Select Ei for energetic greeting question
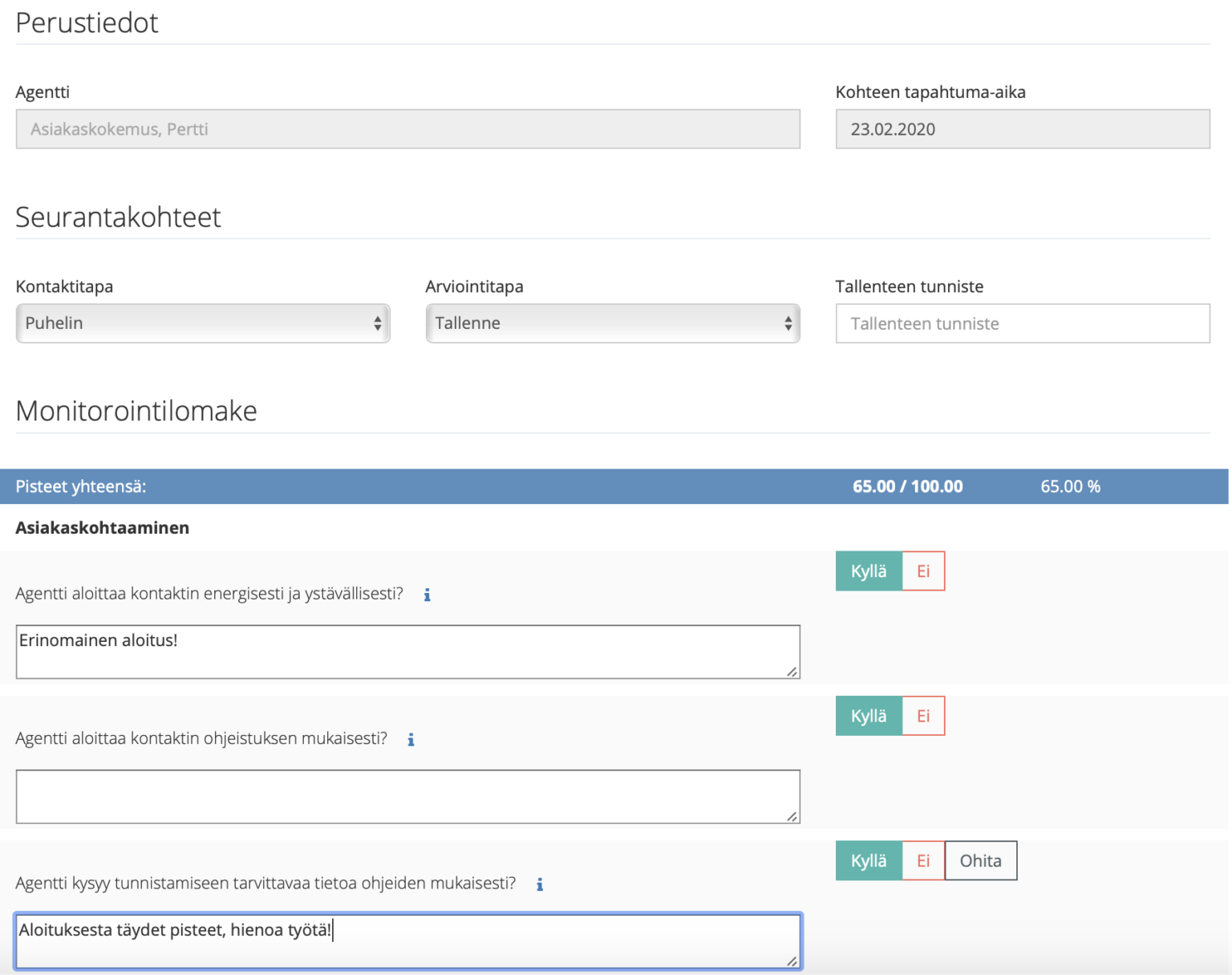 coord(923,571)
